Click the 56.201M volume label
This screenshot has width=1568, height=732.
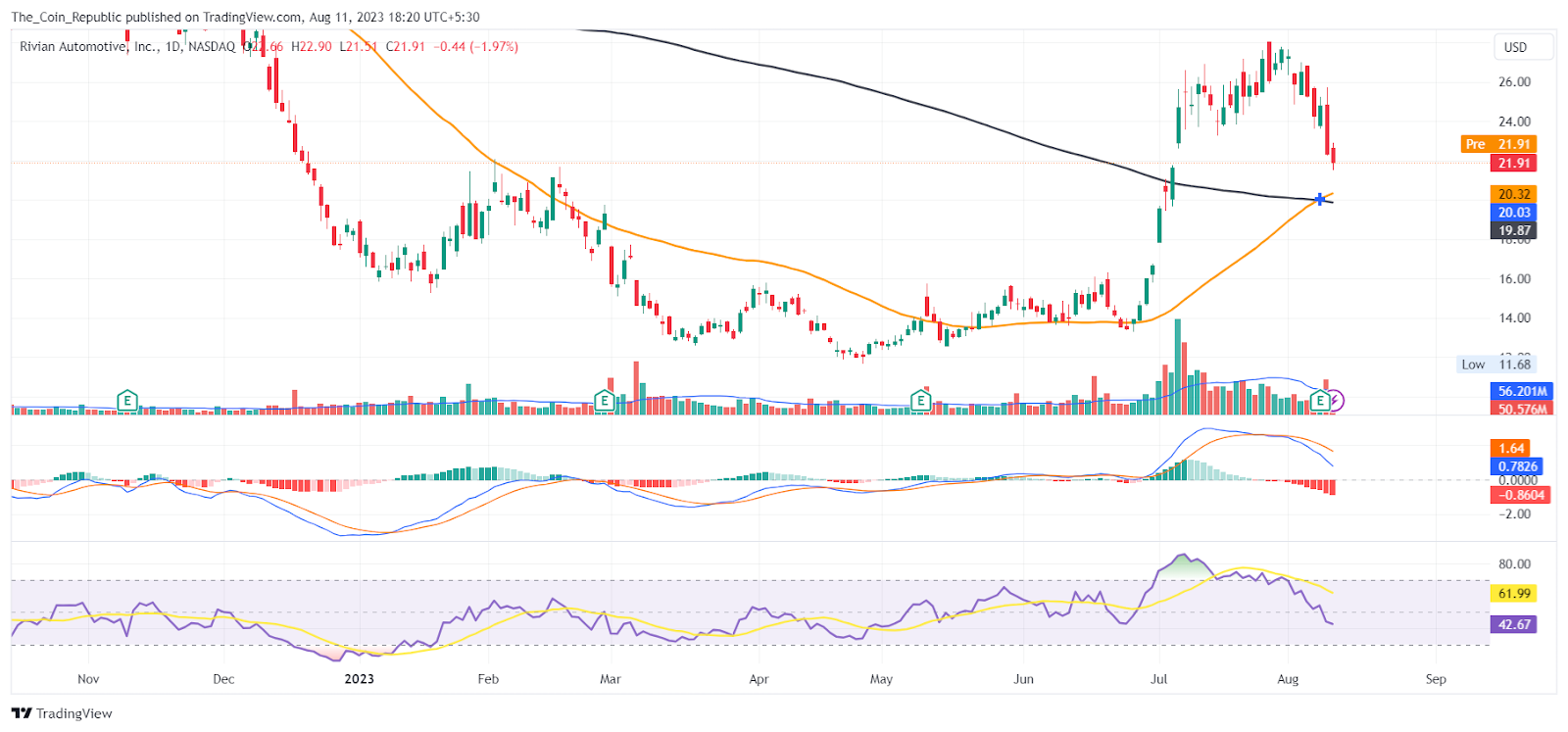coord(1522,391)
